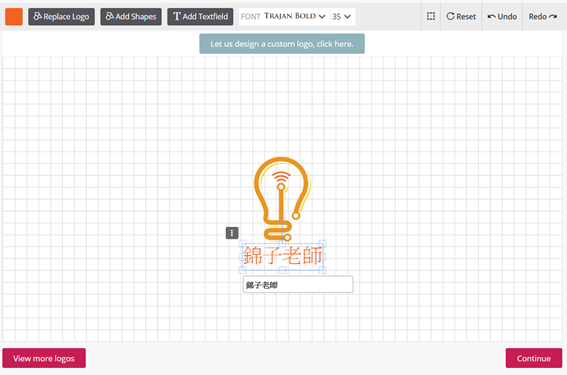The width and height of the screenshot is (567, 375).
Task: Open the three-dot options handle
Action: tap(232, 233)
